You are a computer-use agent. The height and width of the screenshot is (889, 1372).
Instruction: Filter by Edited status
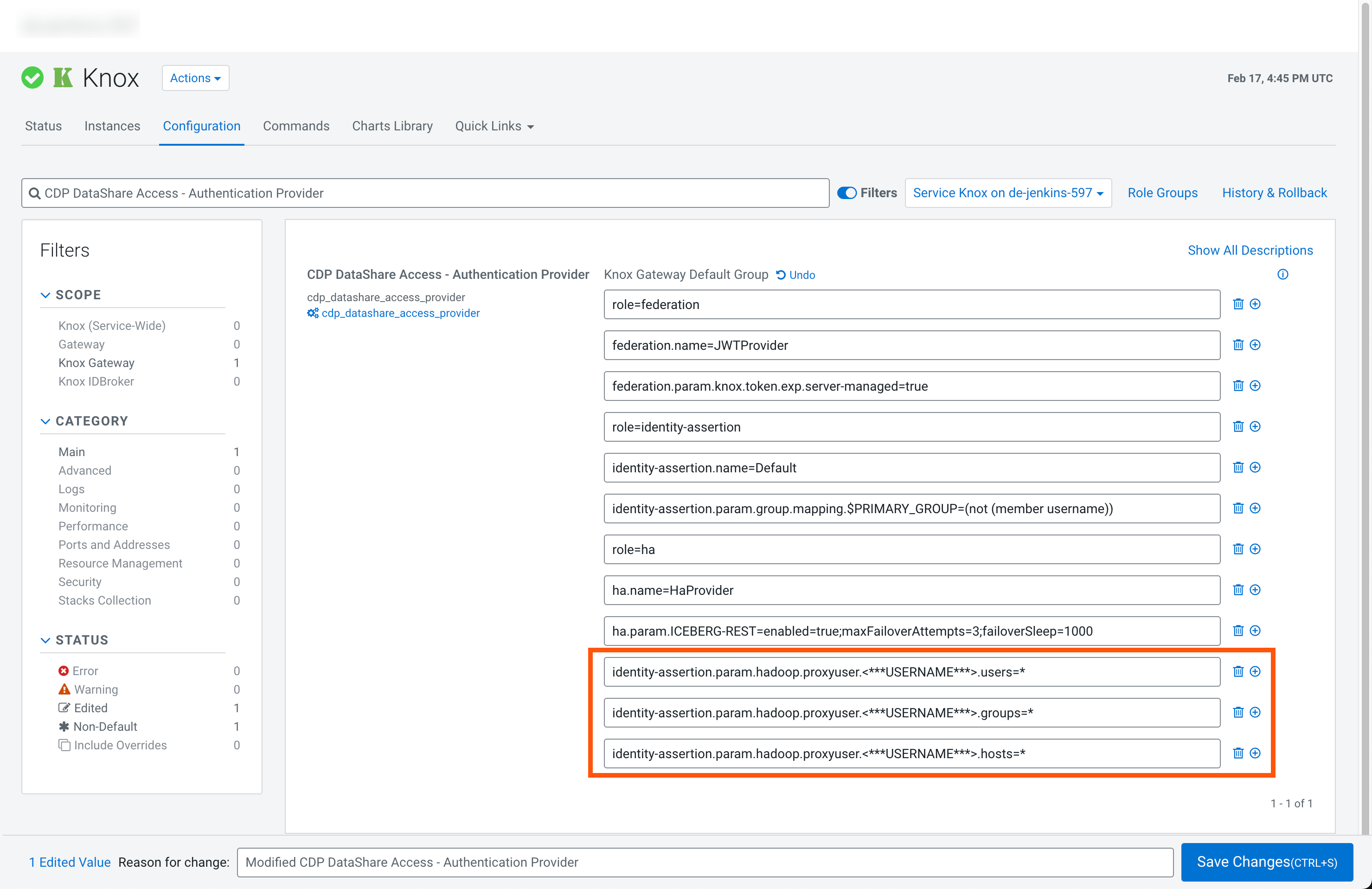(x=90, y=708)
